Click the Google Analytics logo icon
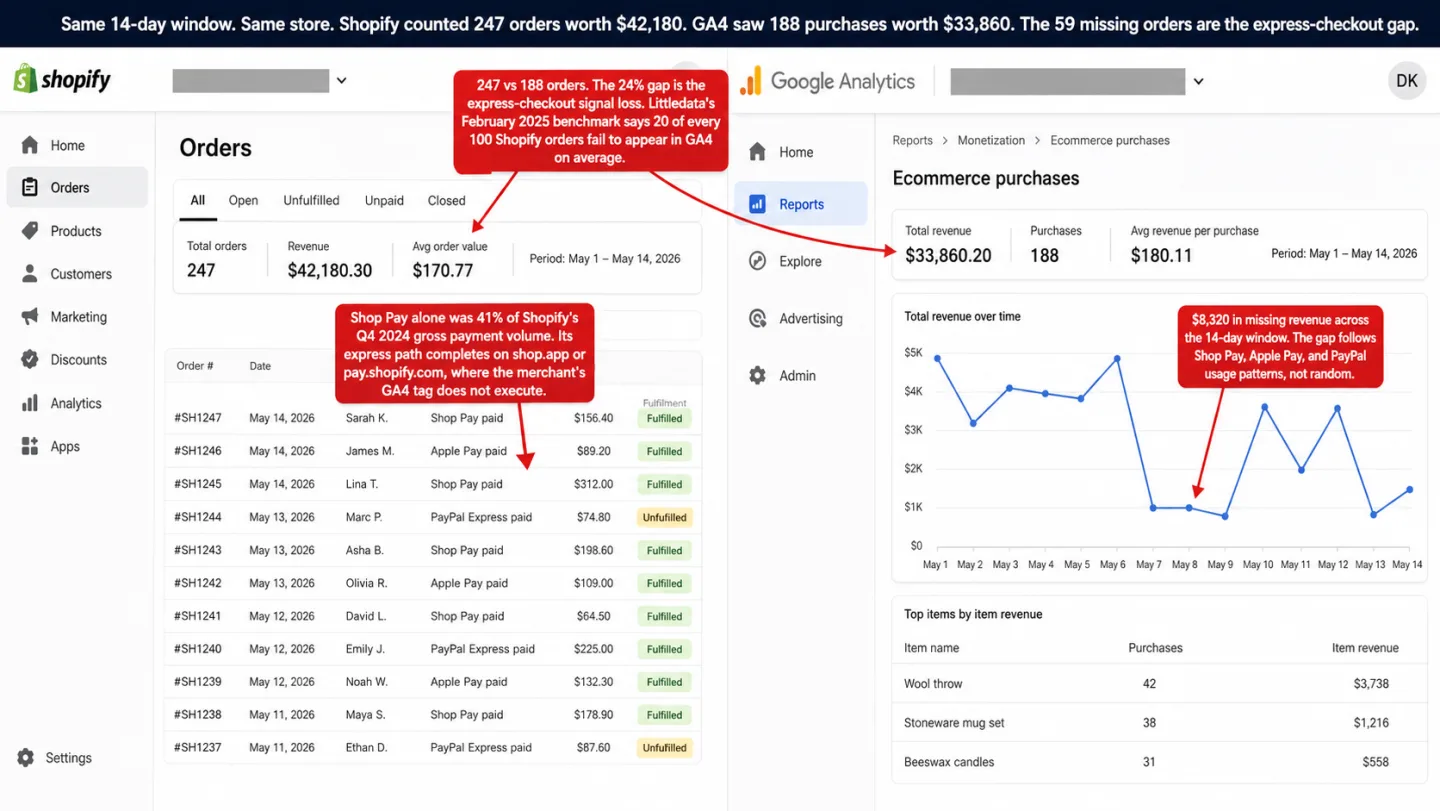Image resolution: width=1440 pixels, height=811 pixels. pyautogui.click(x=751, y=81)
